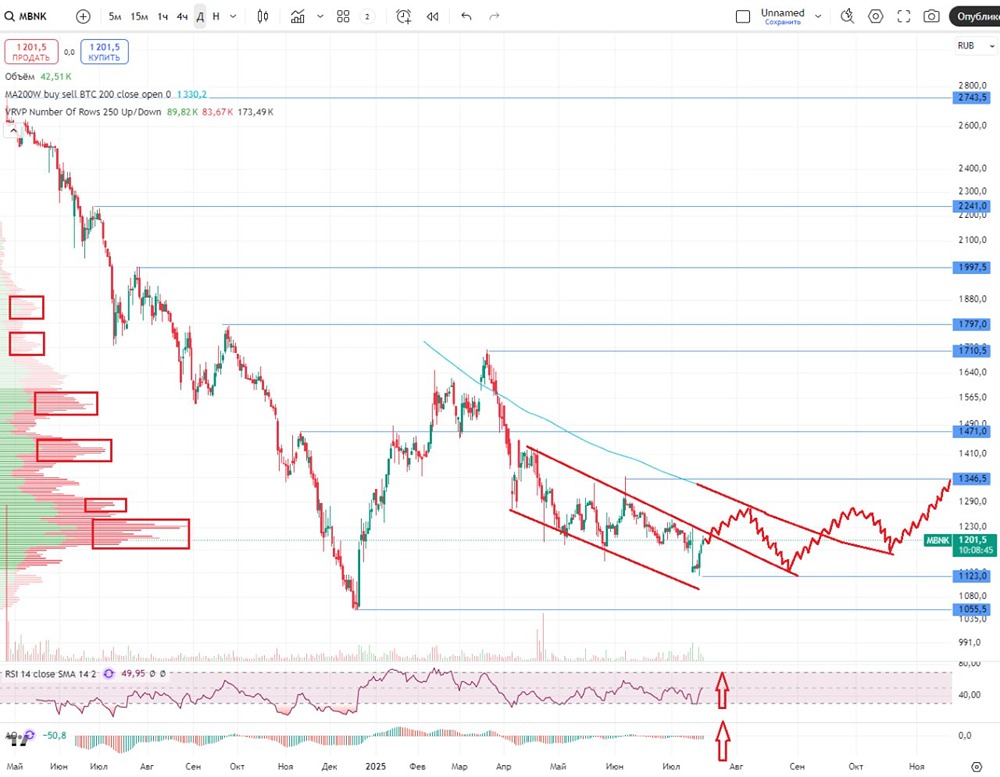
Task: Click the add symbol plus icon
Action: tap(83, 16)
